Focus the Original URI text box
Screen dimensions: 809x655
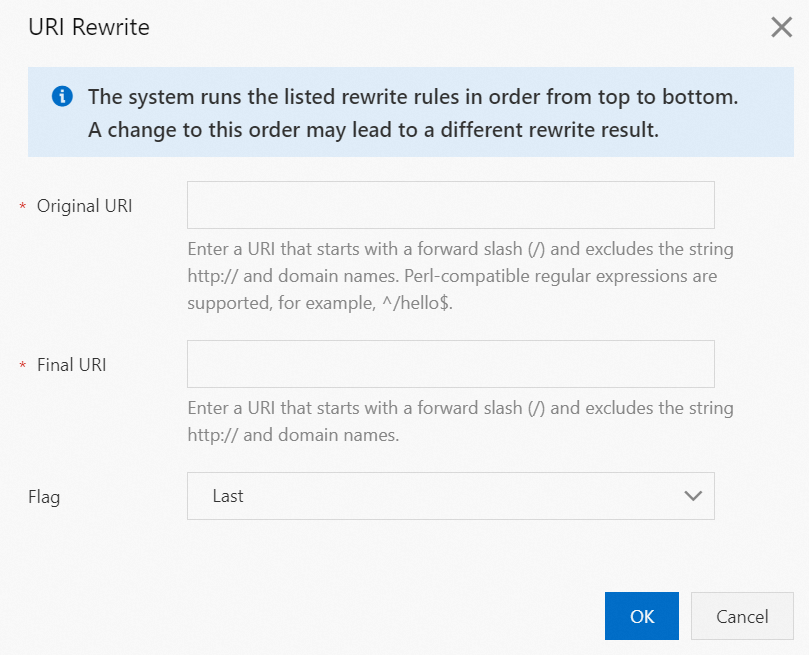click(x=450, y=205)
